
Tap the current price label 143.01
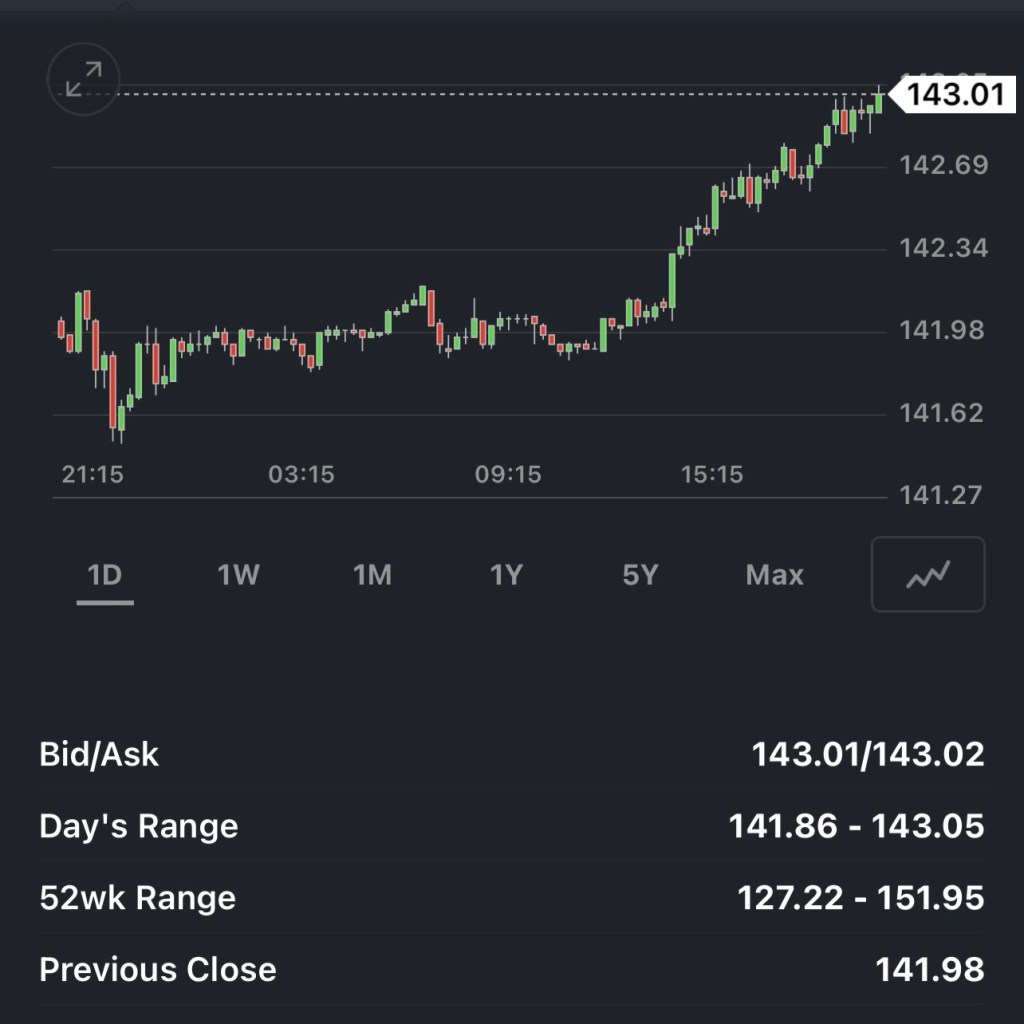tap(952, 96)
